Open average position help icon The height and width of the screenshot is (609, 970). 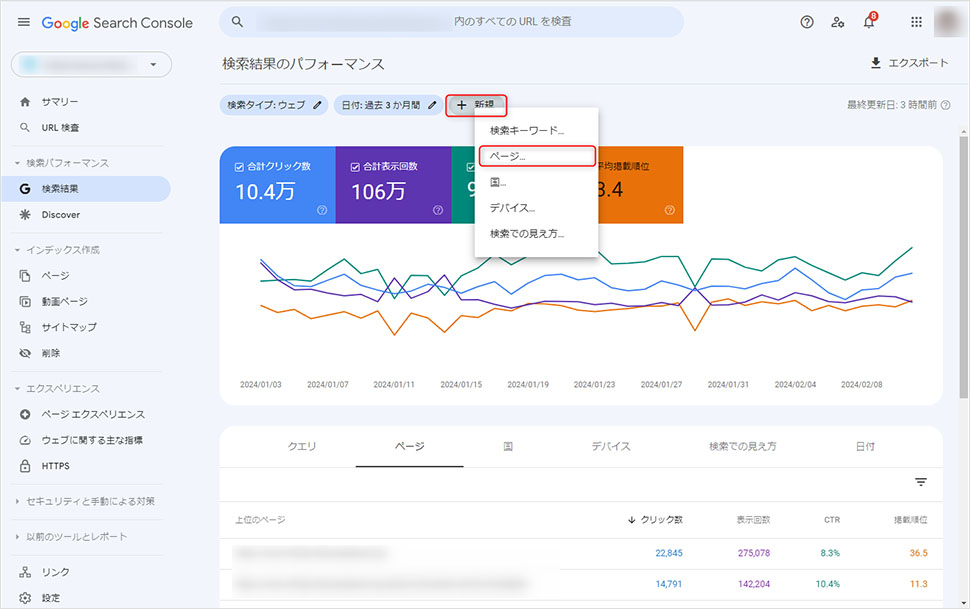click(669, 210)
